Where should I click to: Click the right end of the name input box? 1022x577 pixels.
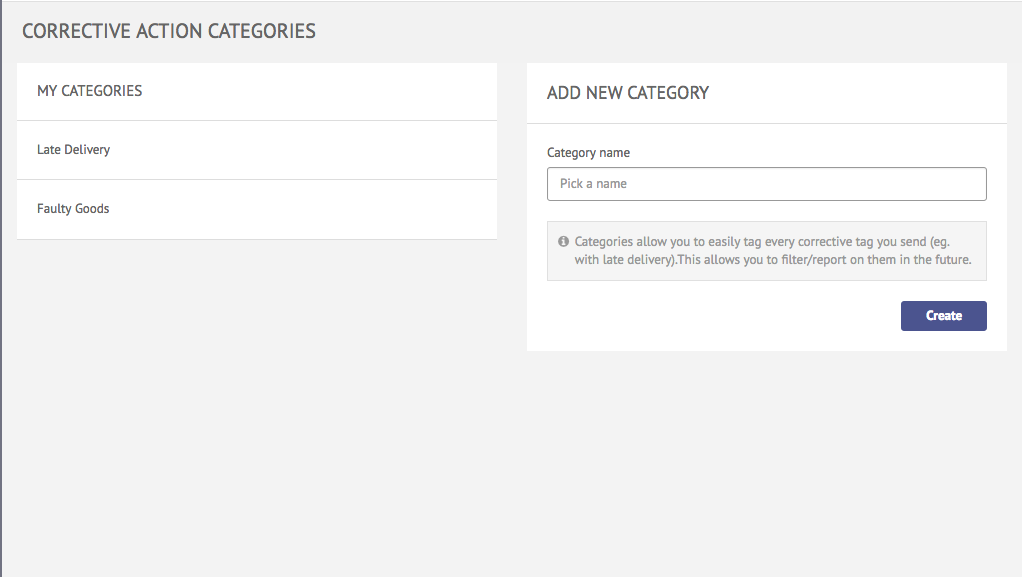pyautogui.click(x=971, y=184)
